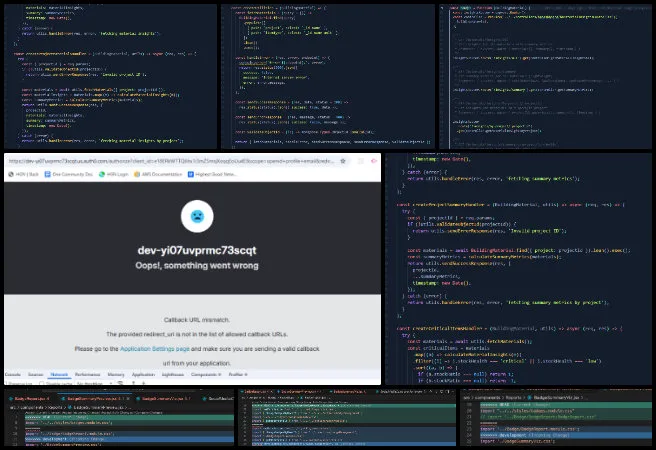Click the dev-yi07uvprmc73scqt tenant heading

[x=194, y=248]
